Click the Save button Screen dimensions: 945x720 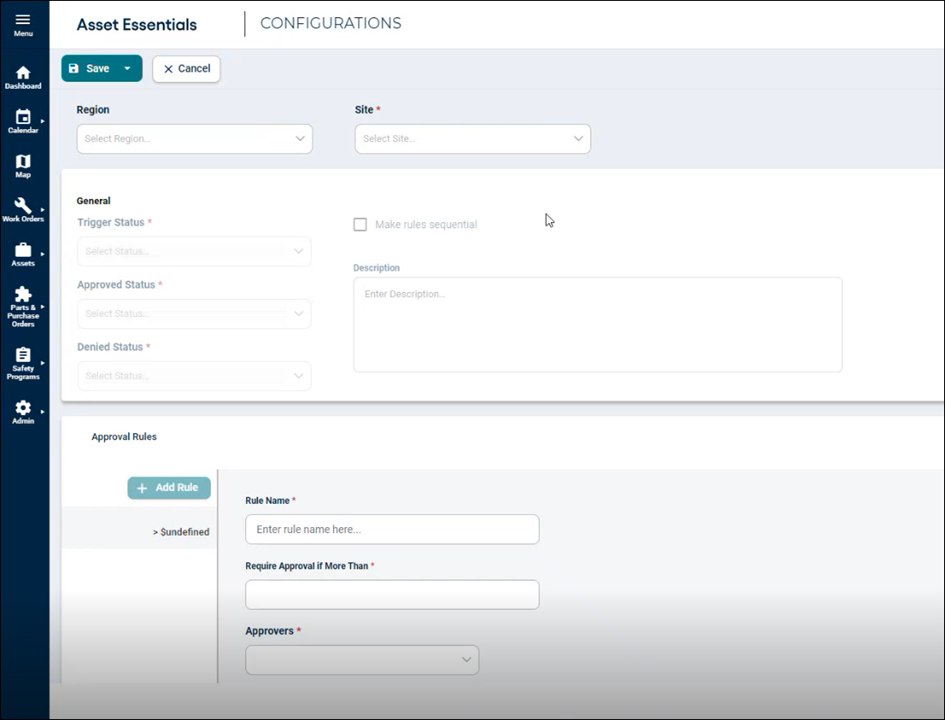click(89, 69)
